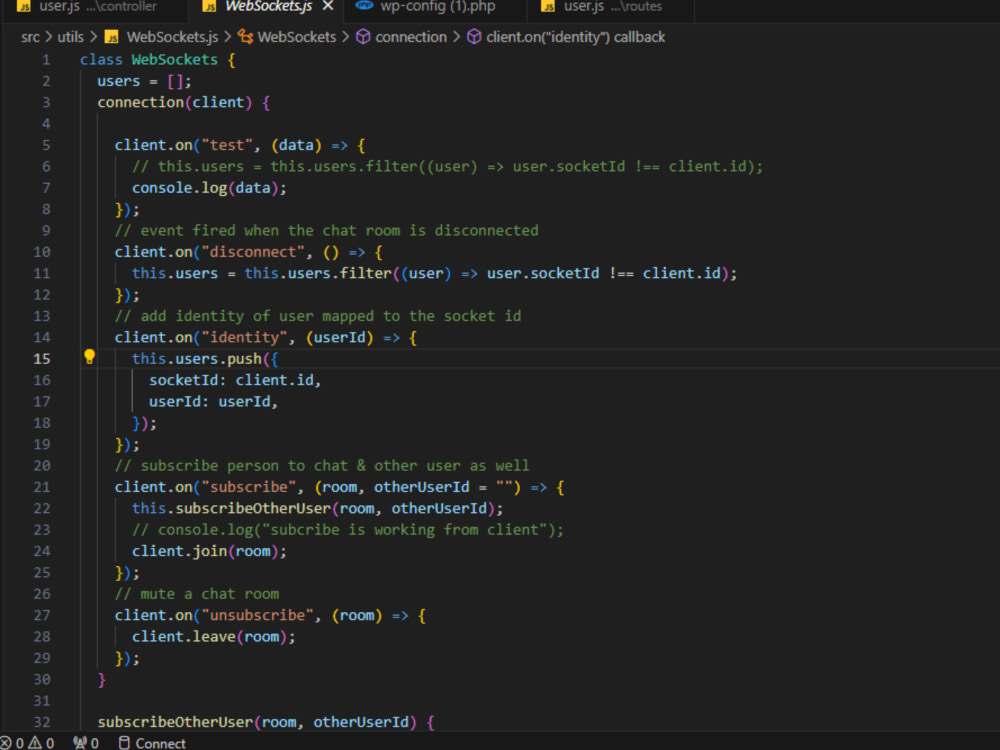Select 'src' in the breadcrumb path
The image size is (1000, 750).
(x=30, y=37)
